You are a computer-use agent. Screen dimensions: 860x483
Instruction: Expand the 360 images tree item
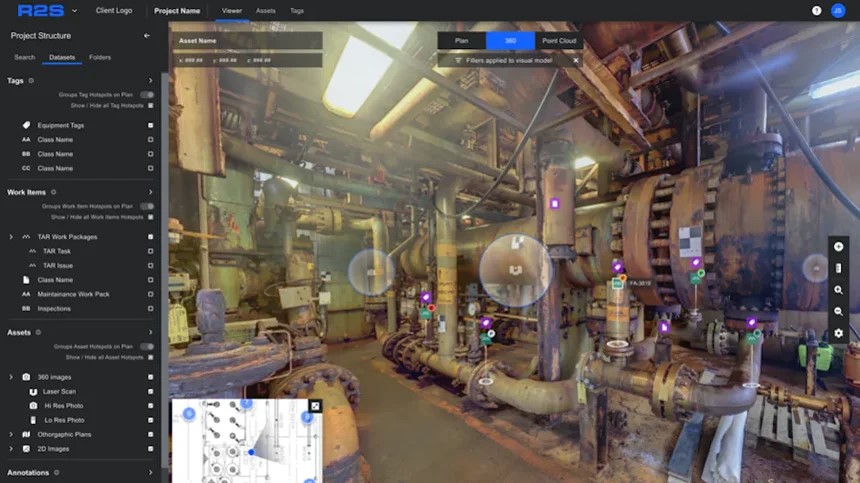tap(11, 377)
